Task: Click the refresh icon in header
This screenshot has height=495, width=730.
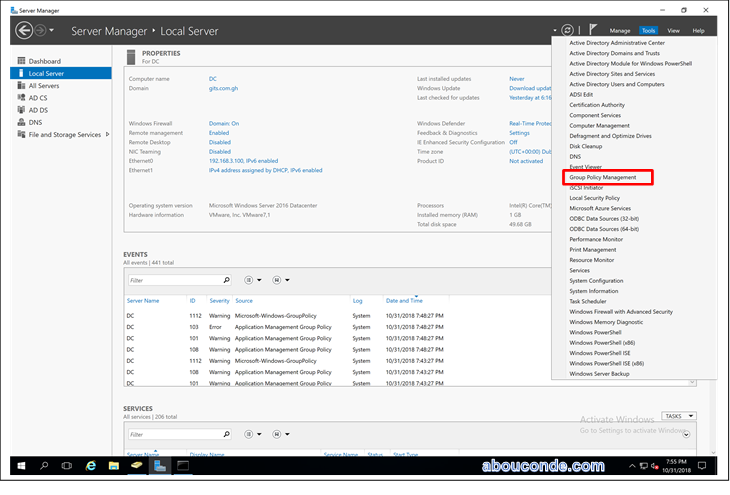Action: click(x=567, y=30)
